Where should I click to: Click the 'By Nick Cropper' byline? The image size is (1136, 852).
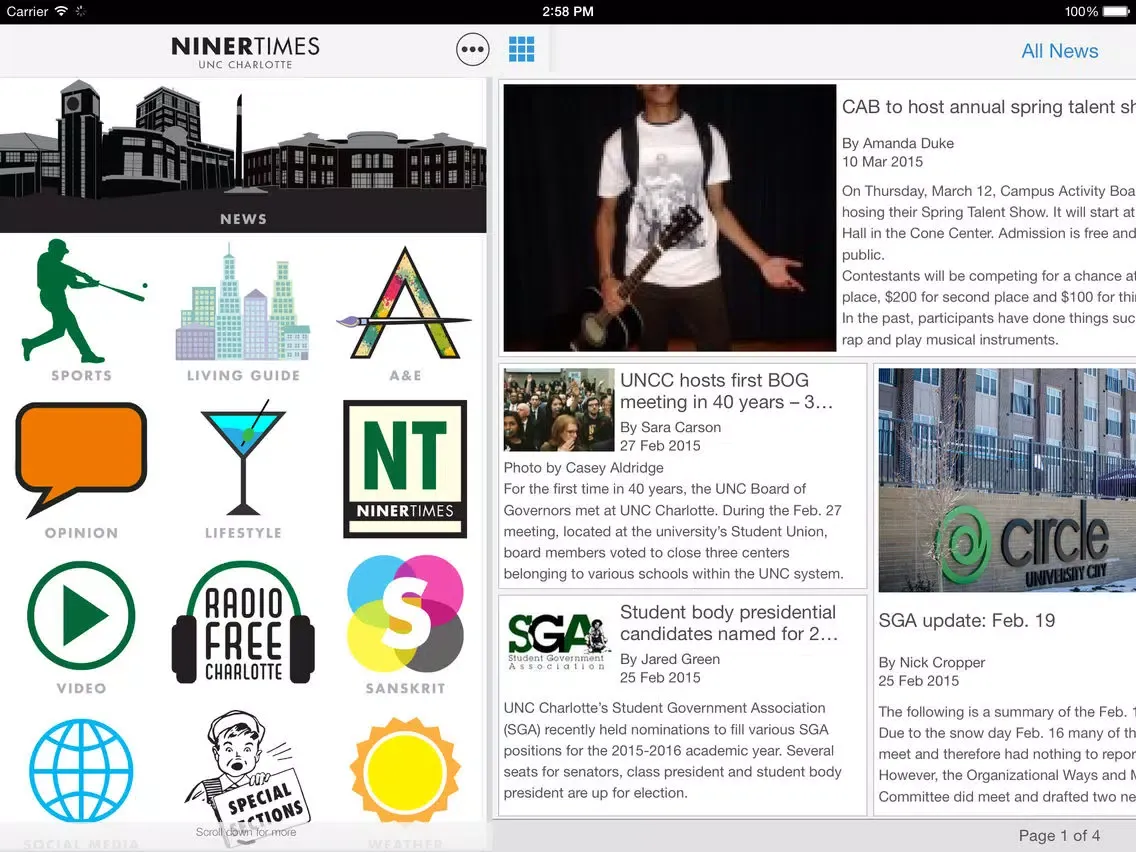[932, 662]
